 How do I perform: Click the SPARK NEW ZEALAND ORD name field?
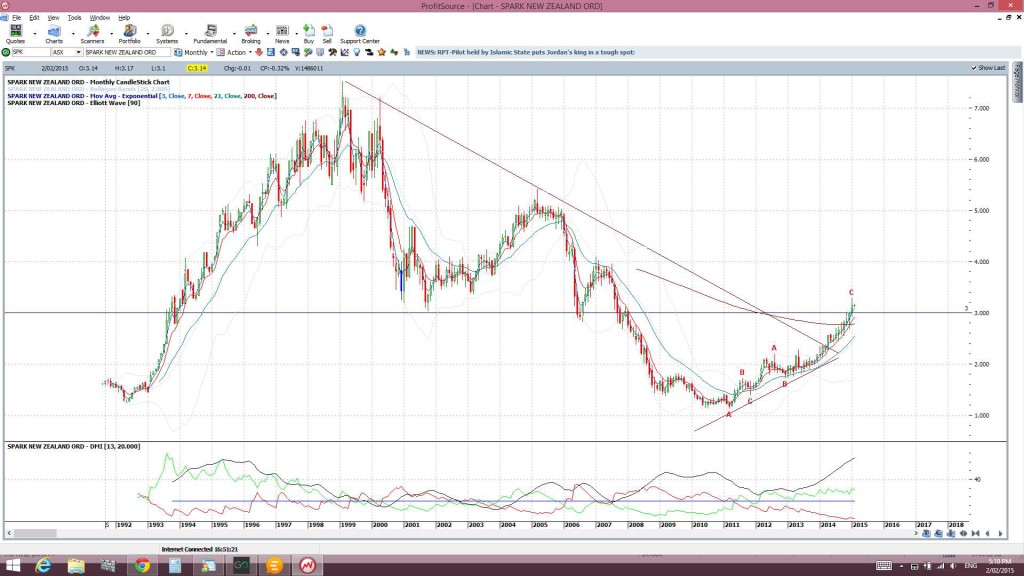click(x=127, y=52)
